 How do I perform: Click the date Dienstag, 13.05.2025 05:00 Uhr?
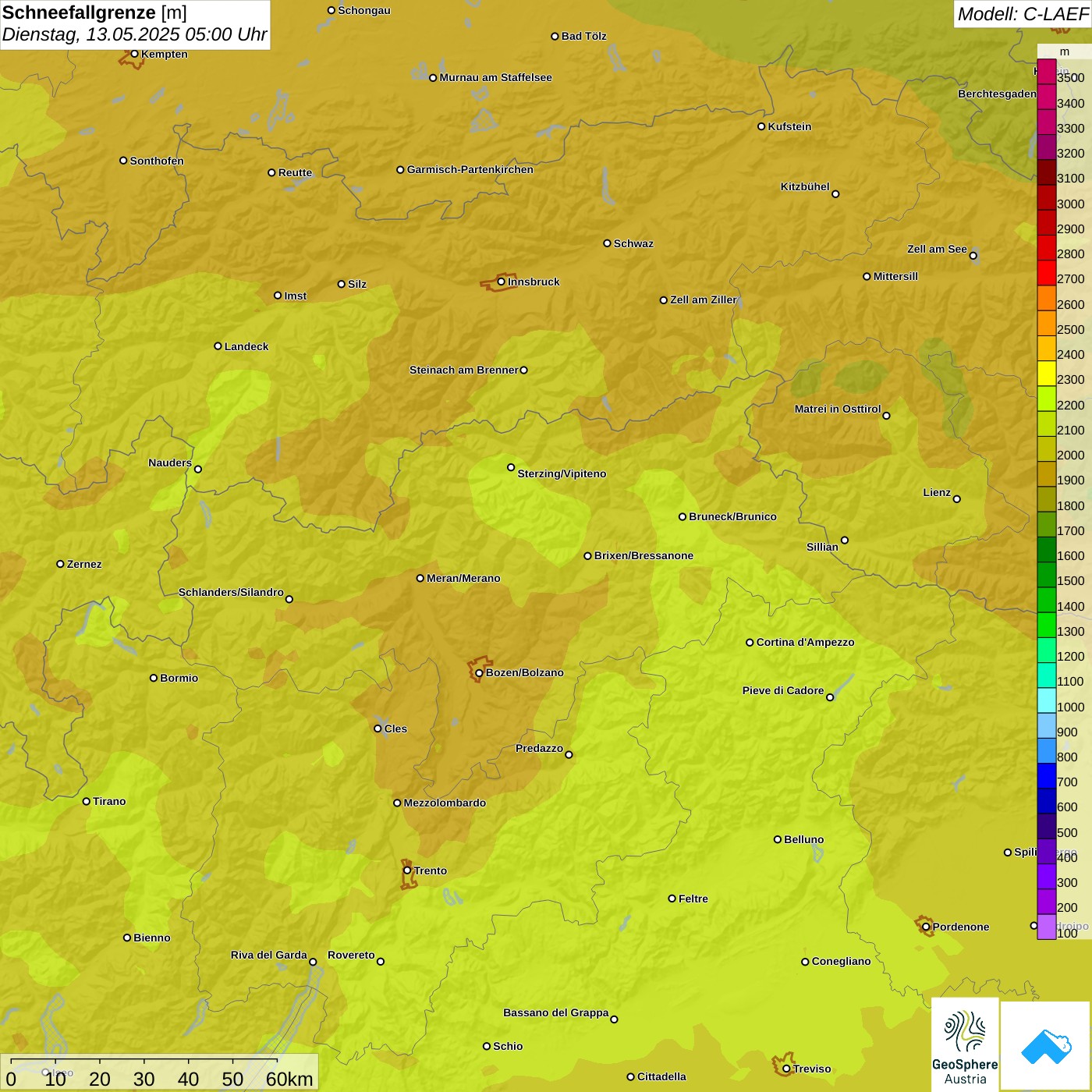(135, 35)
